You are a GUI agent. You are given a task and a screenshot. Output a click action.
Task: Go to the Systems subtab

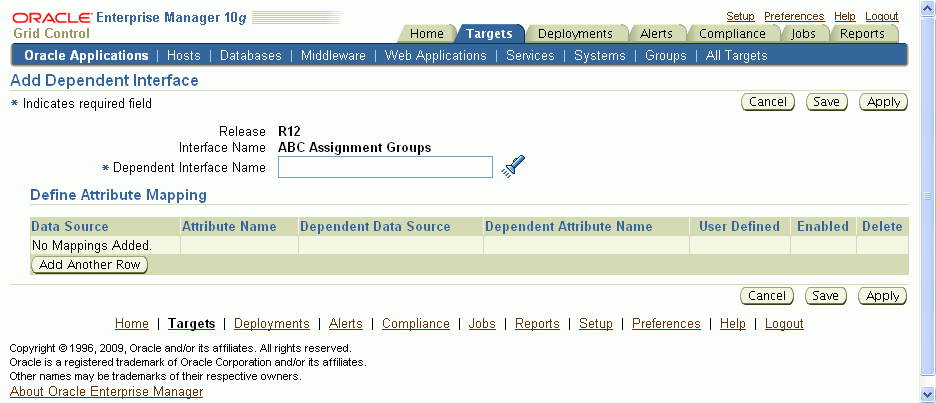pos(600,56)
